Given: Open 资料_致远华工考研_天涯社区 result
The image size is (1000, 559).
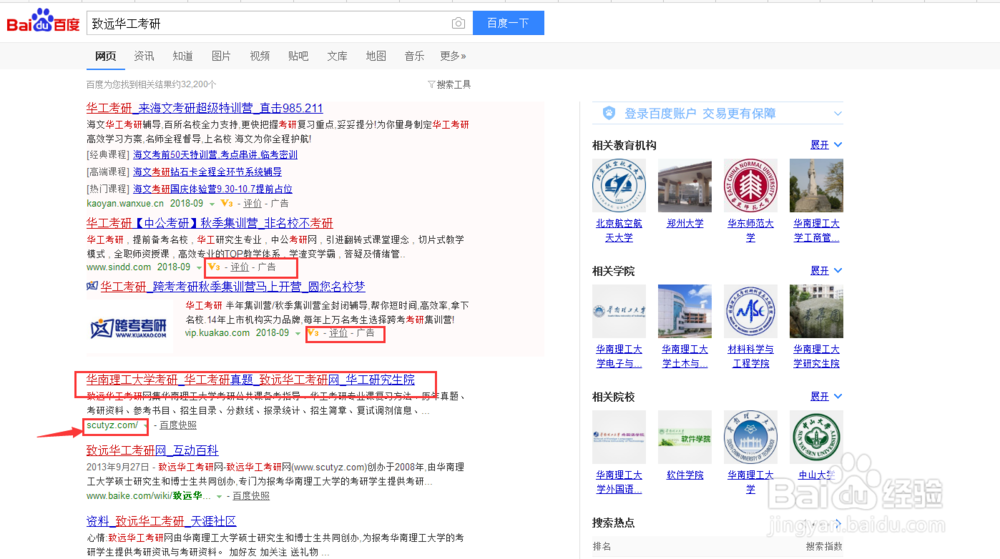Looking at the screenshot, I should click(x=161, y=521).
